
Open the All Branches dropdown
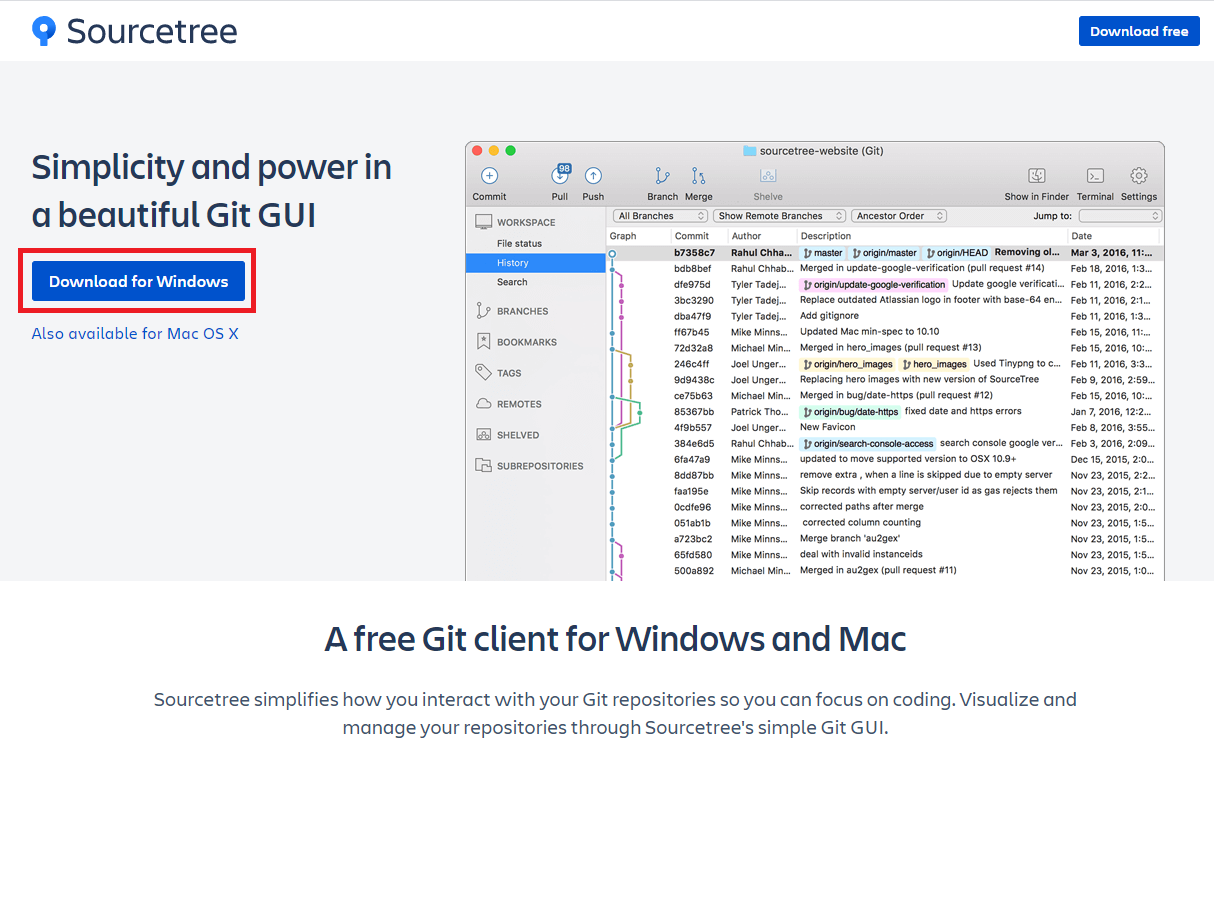[661, 216]
